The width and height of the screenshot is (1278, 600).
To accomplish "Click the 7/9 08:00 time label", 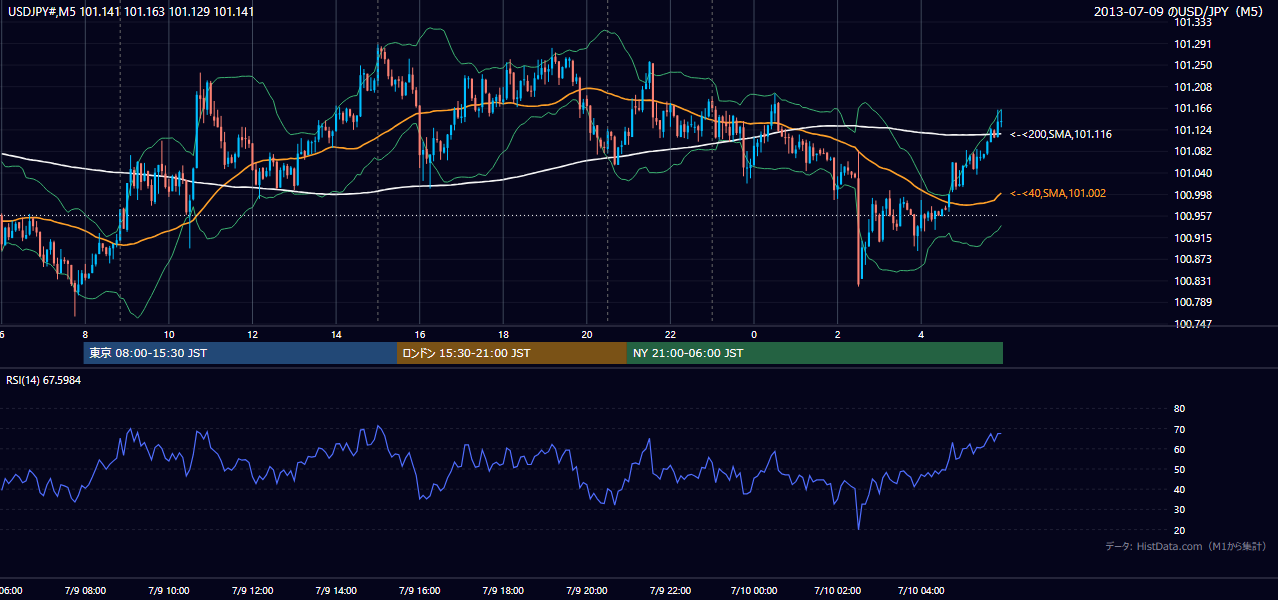I will (85, 590).
